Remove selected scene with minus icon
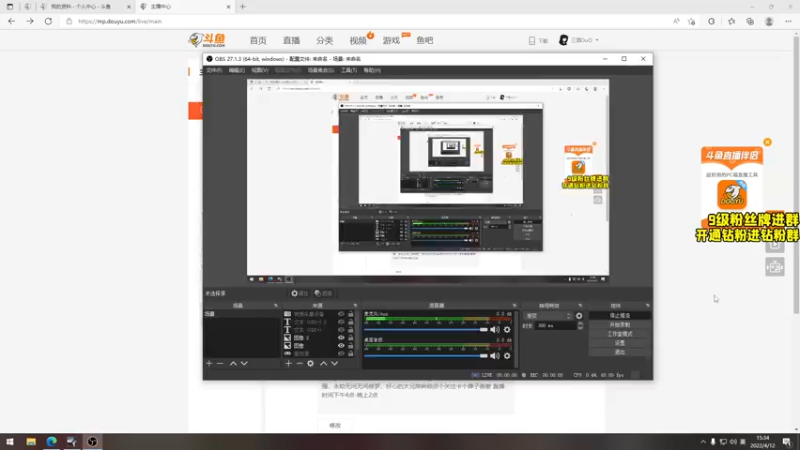Viewport: 800px width, 450px height. [x=220, y=363]
